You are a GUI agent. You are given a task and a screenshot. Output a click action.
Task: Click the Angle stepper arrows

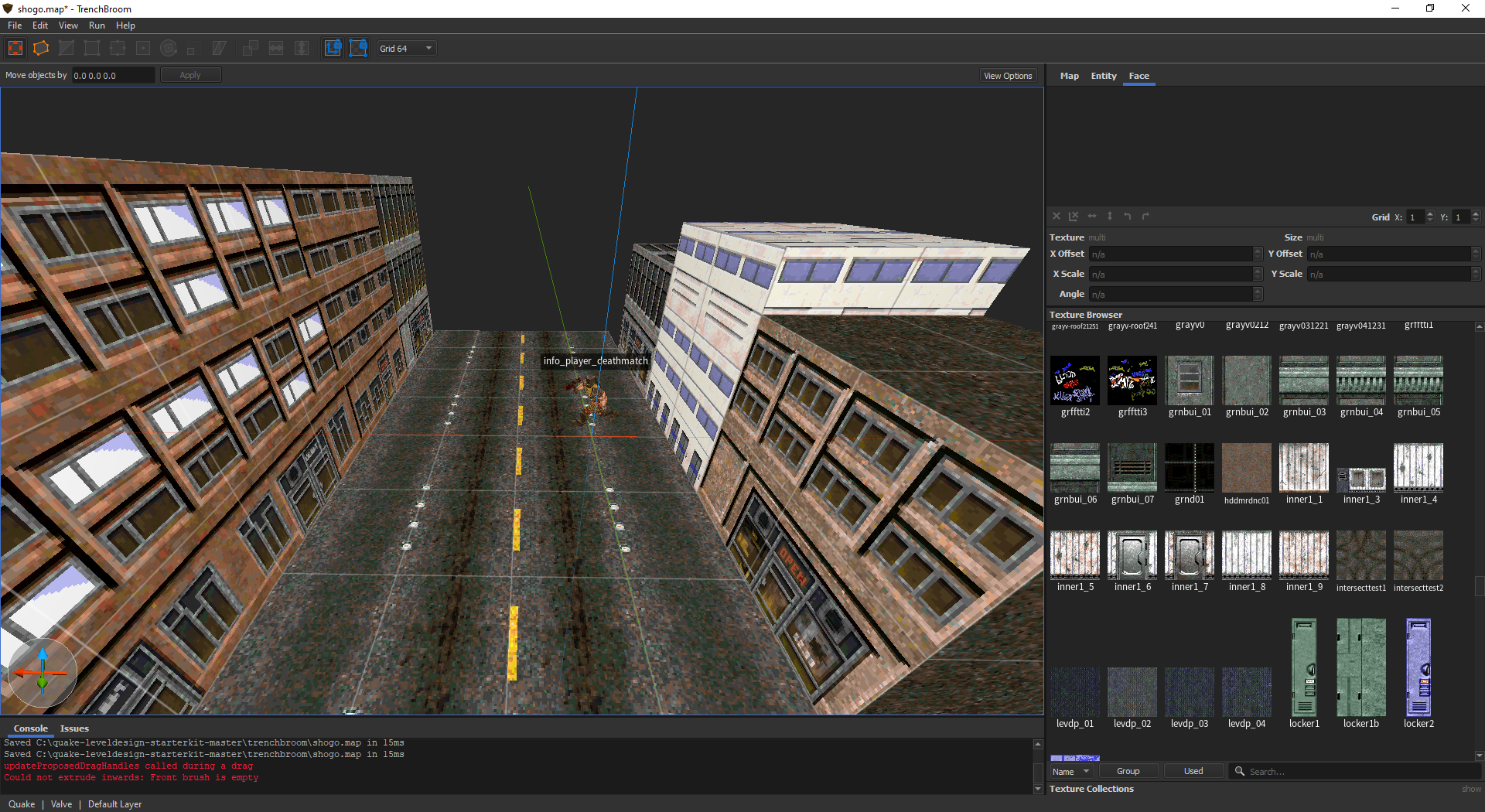tap(1258, 294)
